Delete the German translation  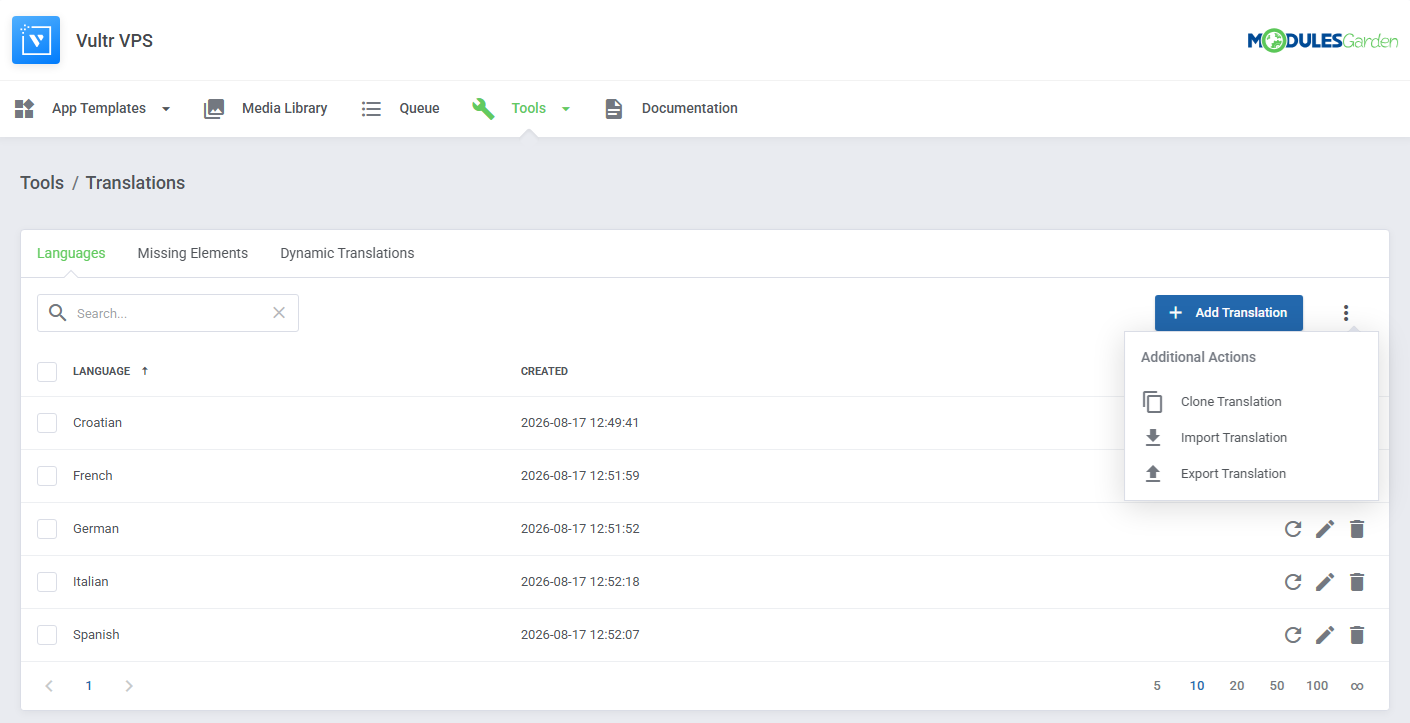(1357, 529)
